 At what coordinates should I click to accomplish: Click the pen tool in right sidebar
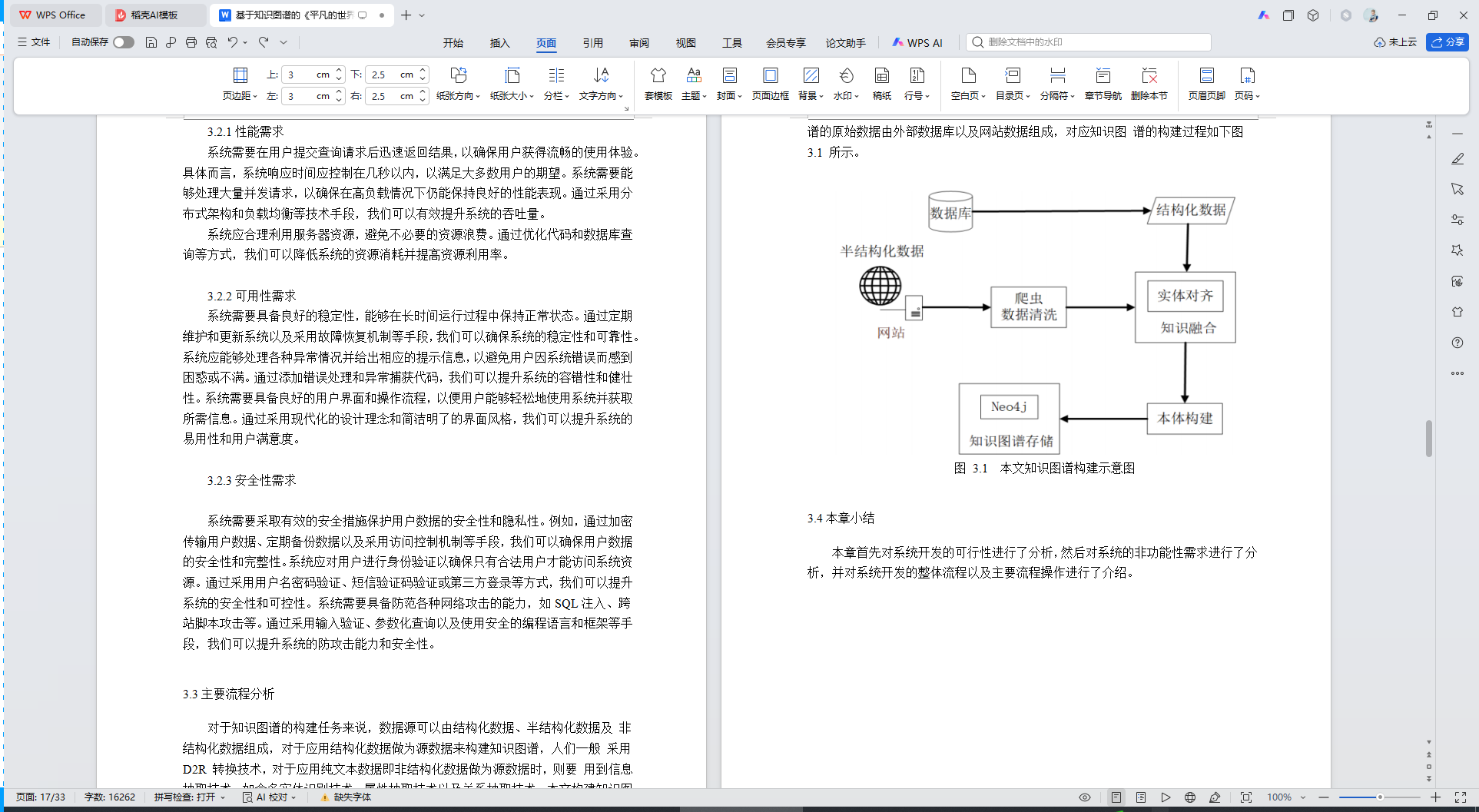tap(1457, 158)
